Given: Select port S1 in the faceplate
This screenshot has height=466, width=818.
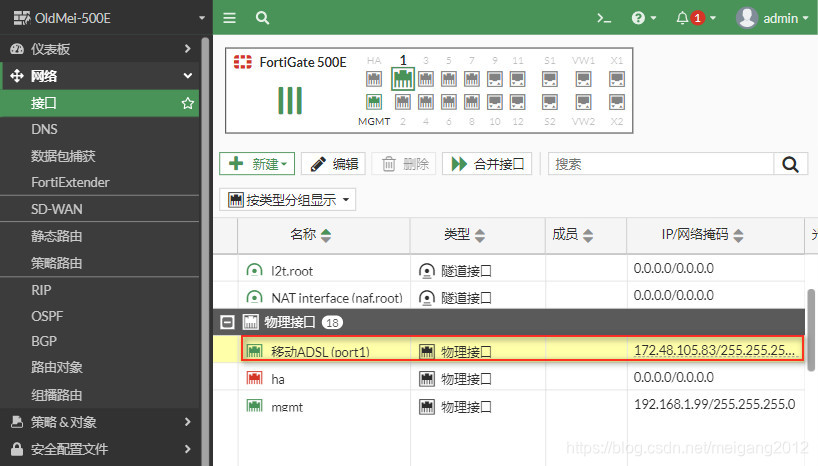Looking at the screenshot, I should [x=550, y=79].
